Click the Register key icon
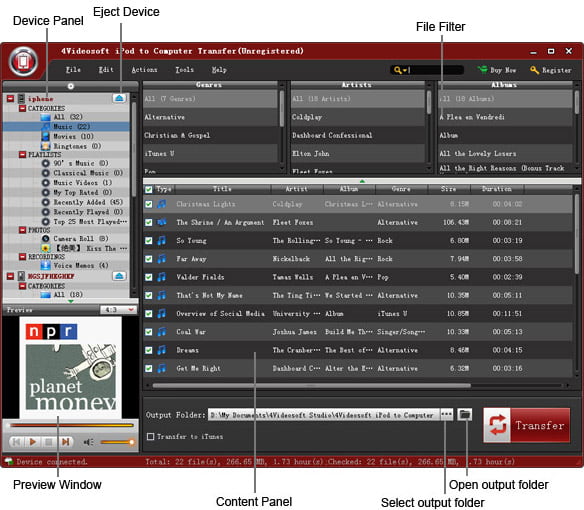The width and height of the screenshot is (584, 510). pyautogui.click(x=534, y=70)
